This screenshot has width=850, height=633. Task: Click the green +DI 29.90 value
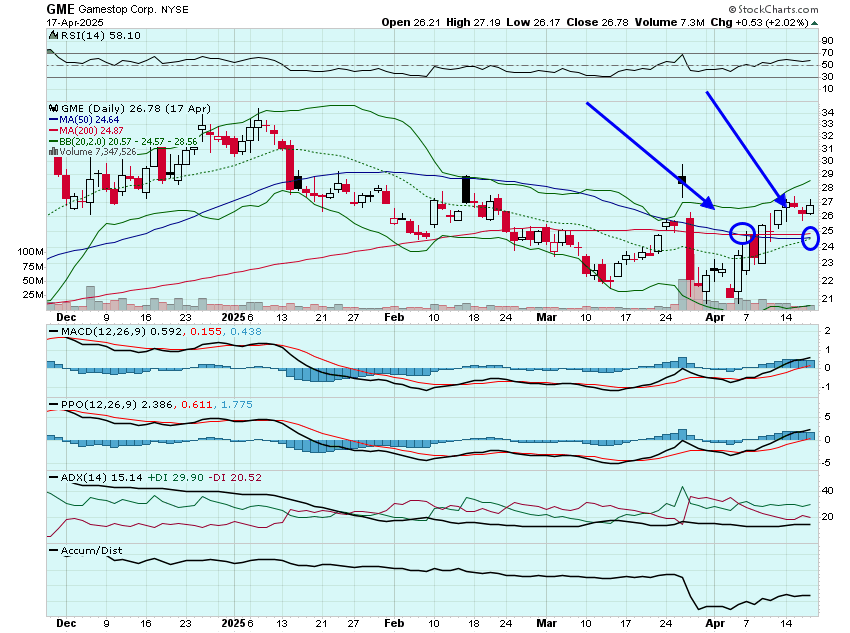coord(175,477)
